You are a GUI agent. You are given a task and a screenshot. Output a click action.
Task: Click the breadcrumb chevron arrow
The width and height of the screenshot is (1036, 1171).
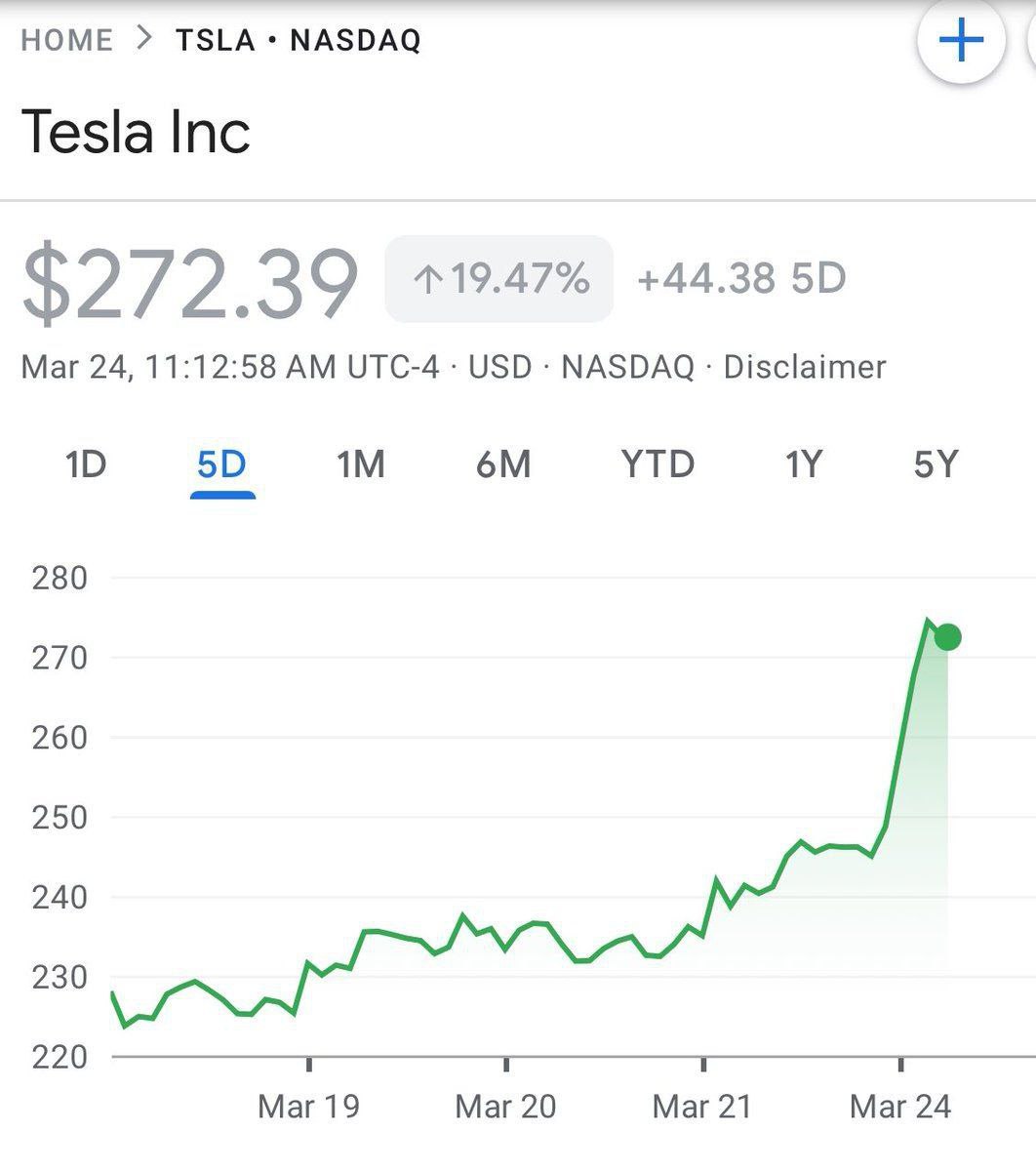point(144,39)
